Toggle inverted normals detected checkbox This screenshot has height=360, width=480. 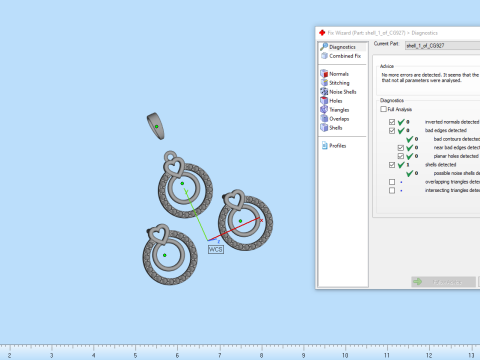click(392, 122)
